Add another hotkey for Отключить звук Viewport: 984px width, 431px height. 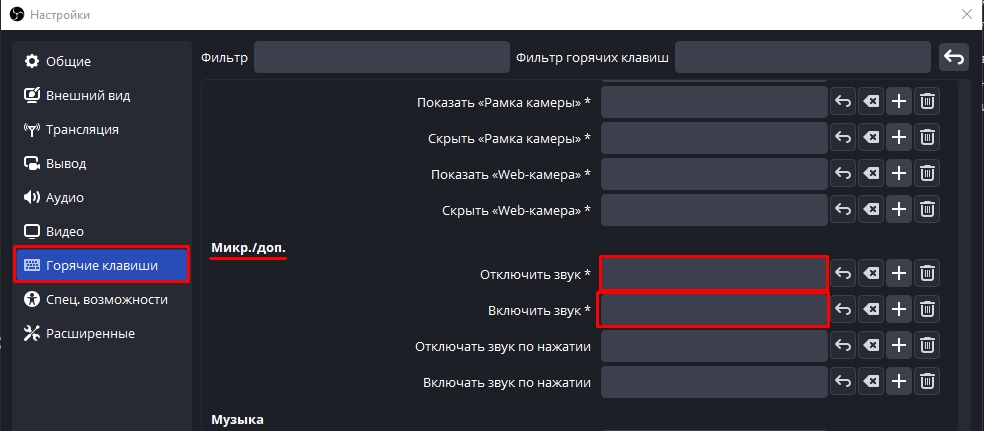point(899,273)
